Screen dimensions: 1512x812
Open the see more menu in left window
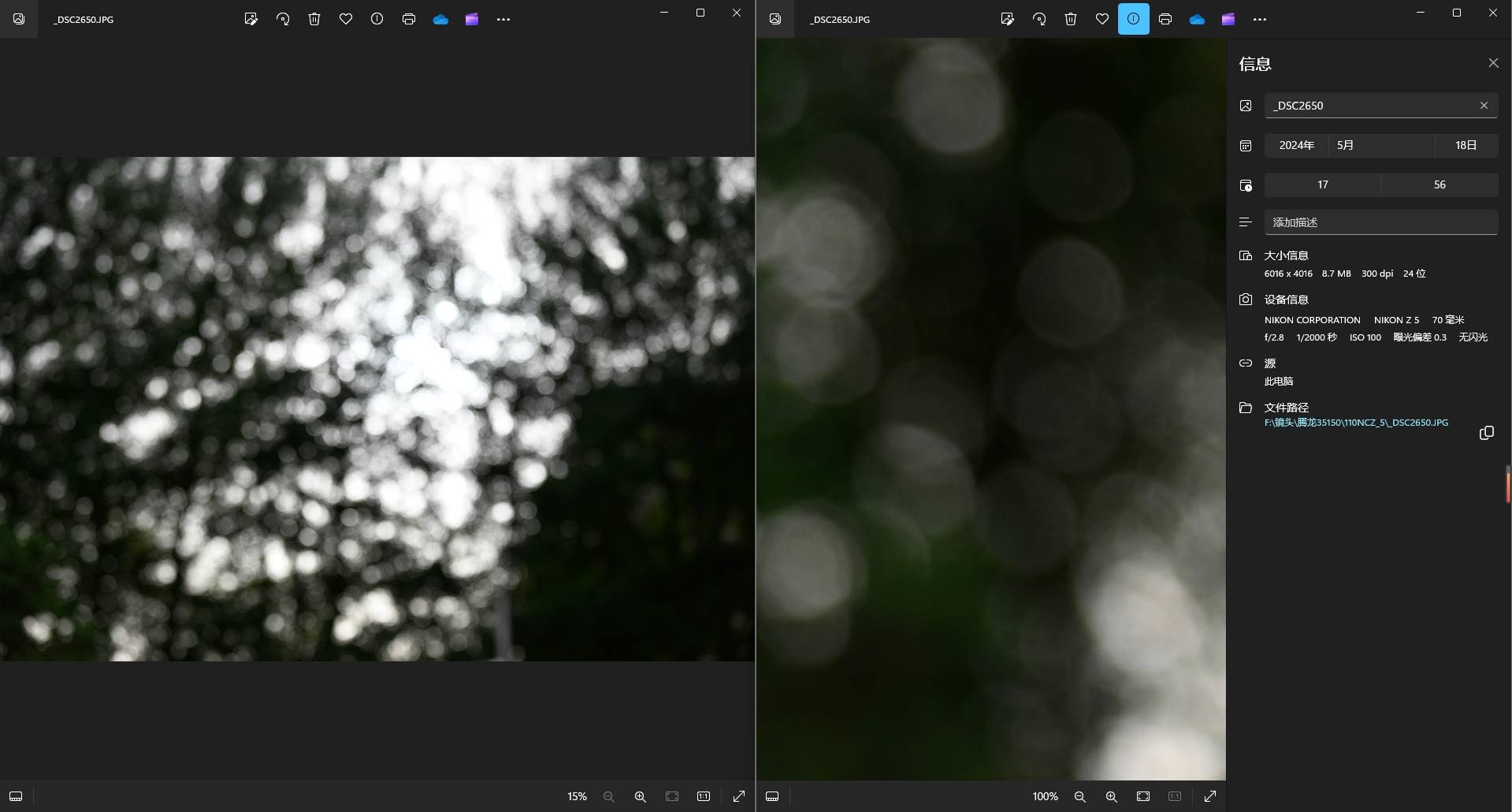503,19
